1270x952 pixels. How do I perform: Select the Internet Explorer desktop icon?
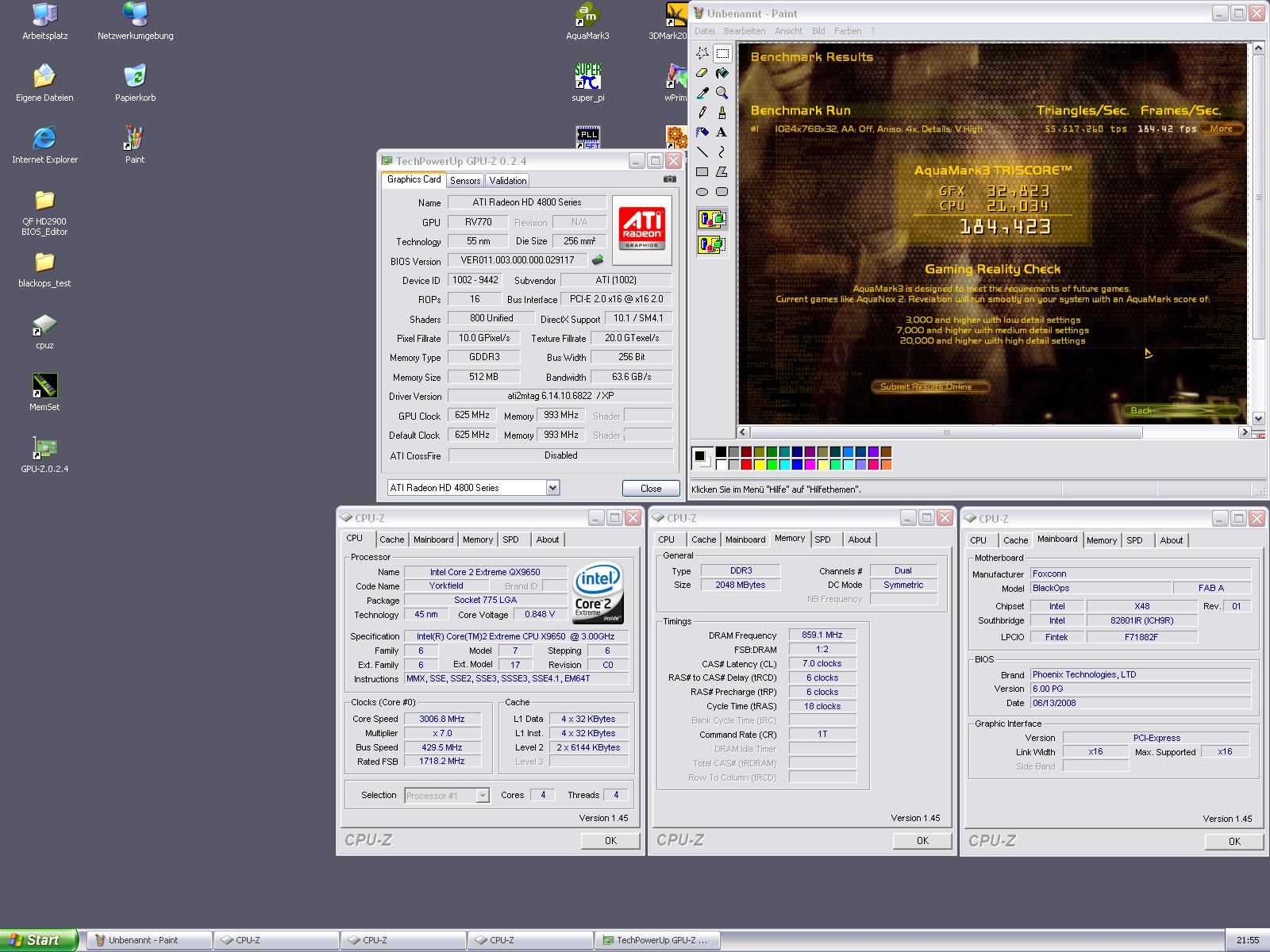pos(44,145)
